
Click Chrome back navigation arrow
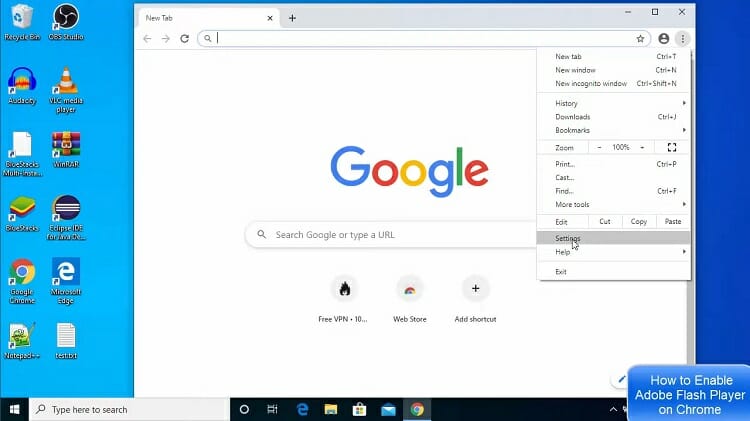pyautogui.click(x=147, y=39)
